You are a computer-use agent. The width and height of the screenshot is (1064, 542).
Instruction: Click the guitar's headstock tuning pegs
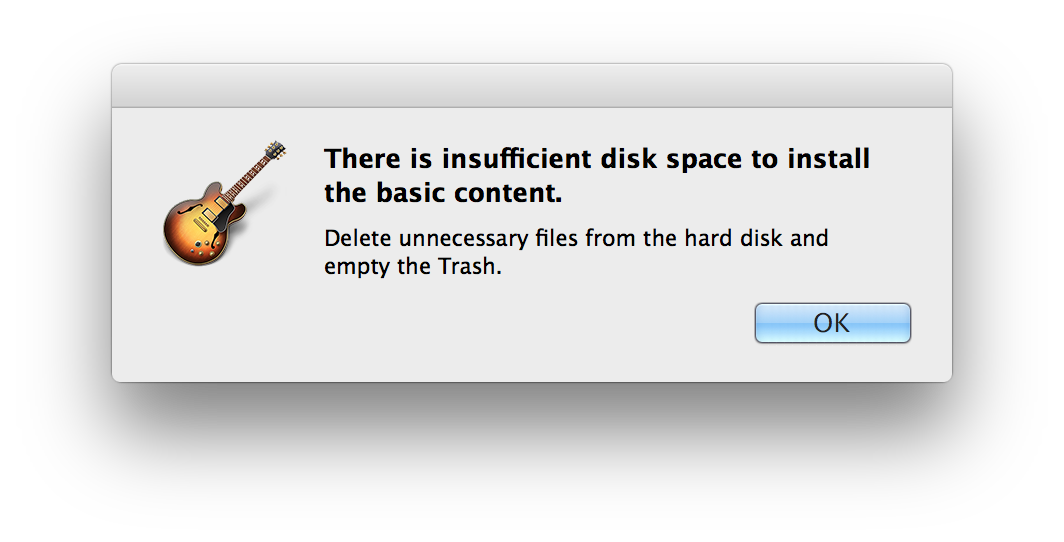pyautogui.click(x=274, y=151)
